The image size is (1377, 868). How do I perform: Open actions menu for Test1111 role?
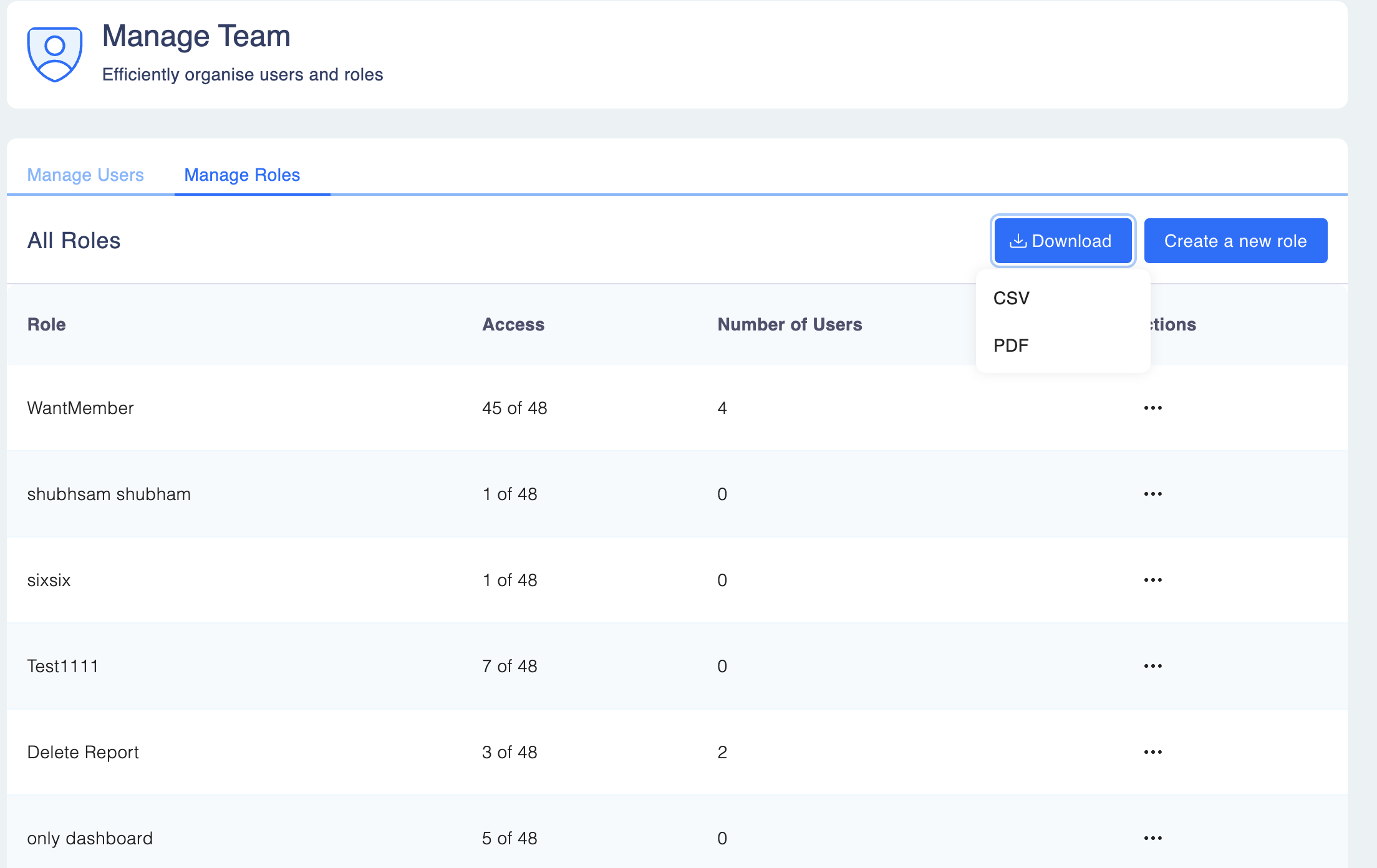tap(1152, 666)
